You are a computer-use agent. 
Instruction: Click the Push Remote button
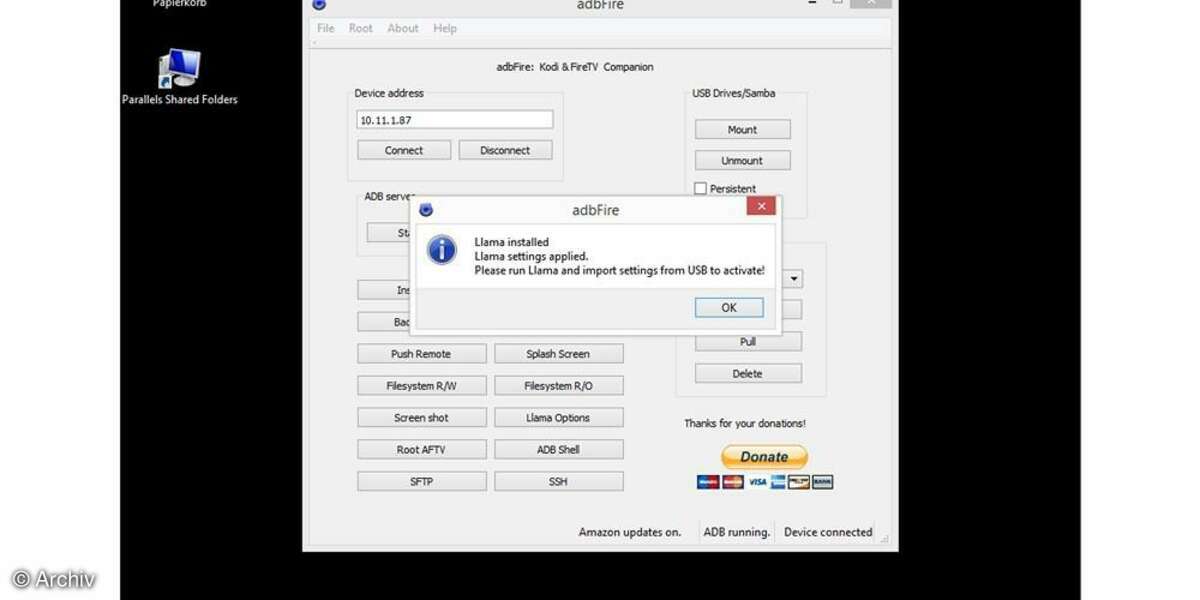tap(422, 354)
